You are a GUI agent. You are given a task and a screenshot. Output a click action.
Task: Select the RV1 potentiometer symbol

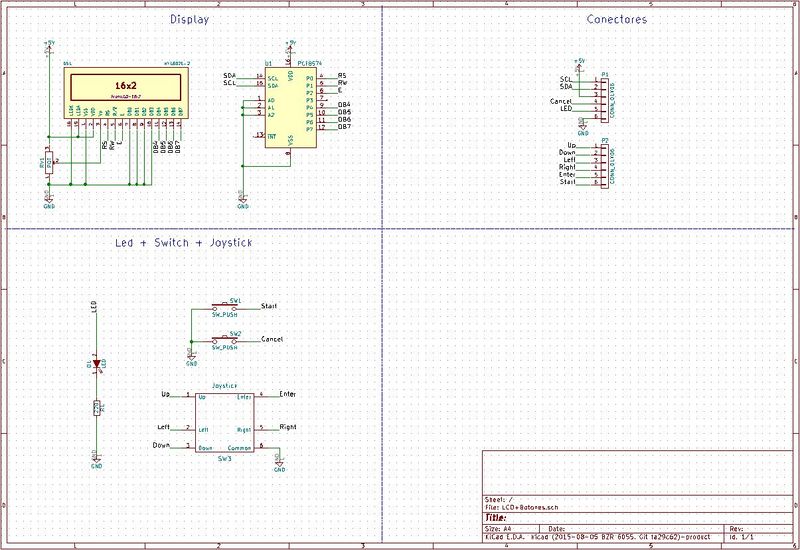pyautogui.click(x=49, y=163)
